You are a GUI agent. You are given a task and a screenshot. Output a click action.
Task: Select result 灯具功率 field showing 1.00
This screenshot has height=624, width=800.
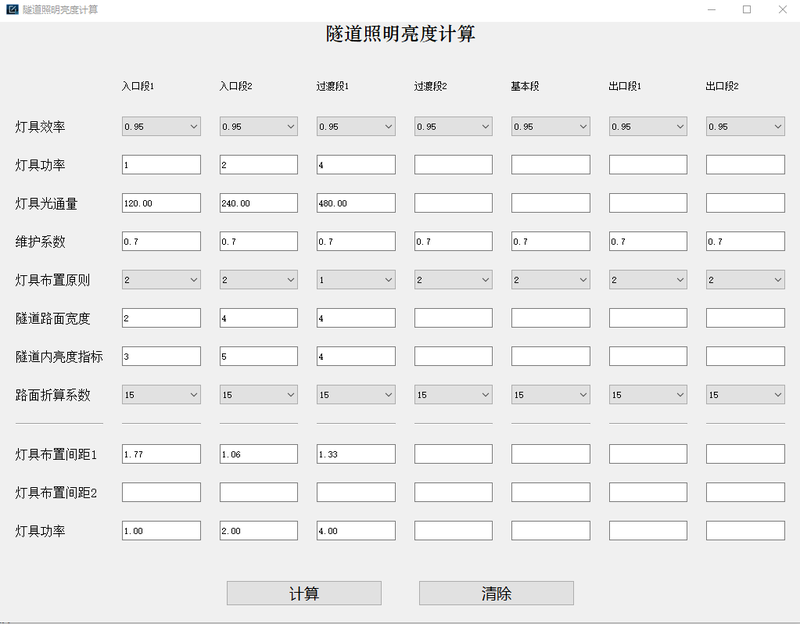click(161, 531)
